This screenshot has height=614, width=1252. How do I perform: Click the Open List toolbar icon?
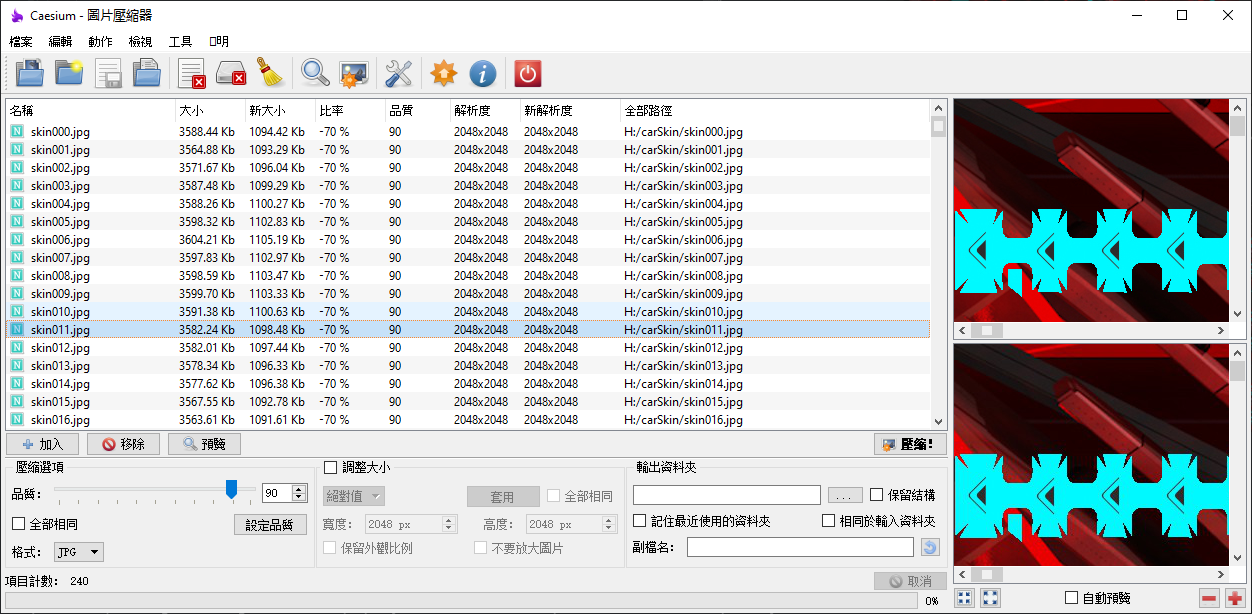(x=148, y=72)
